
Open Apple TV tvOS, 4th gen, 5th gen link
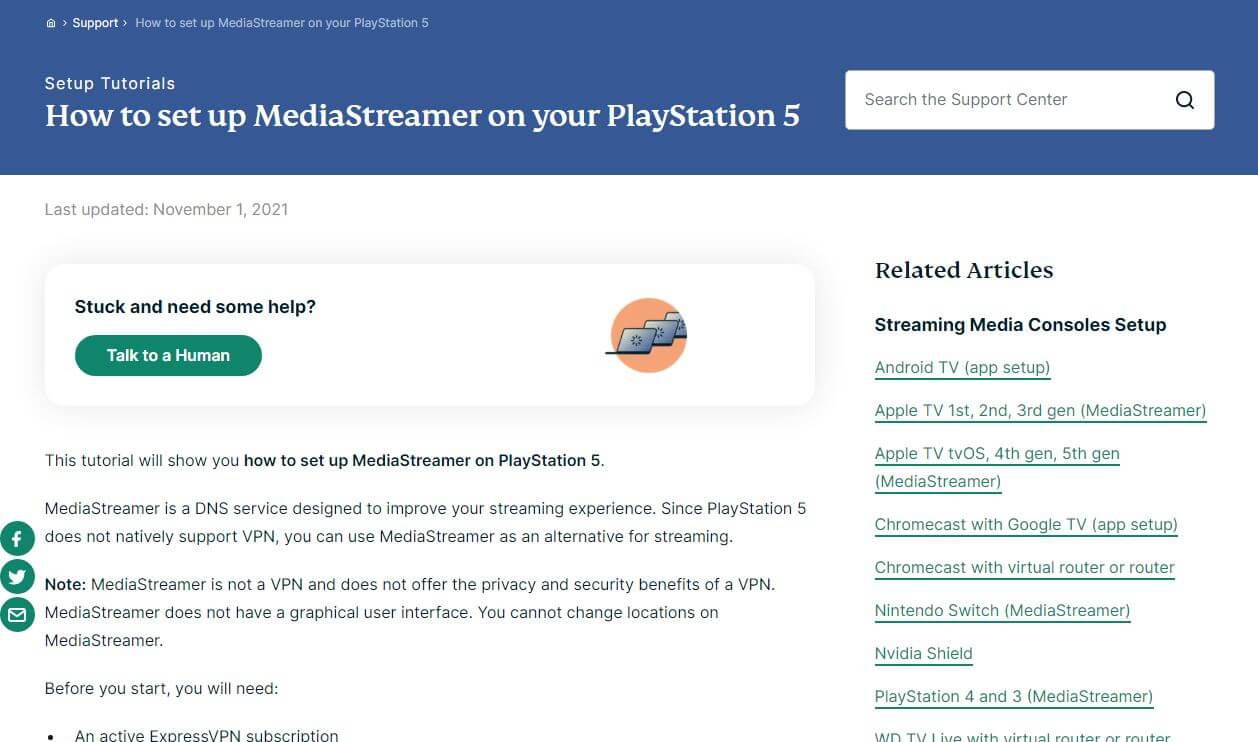click(x=997, y=467)
